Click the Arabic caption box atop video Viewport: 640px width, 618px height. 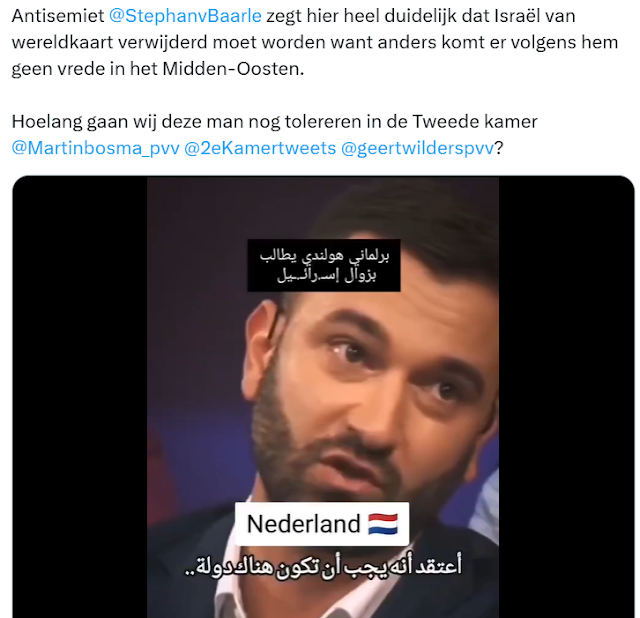(x=324, y=265)
